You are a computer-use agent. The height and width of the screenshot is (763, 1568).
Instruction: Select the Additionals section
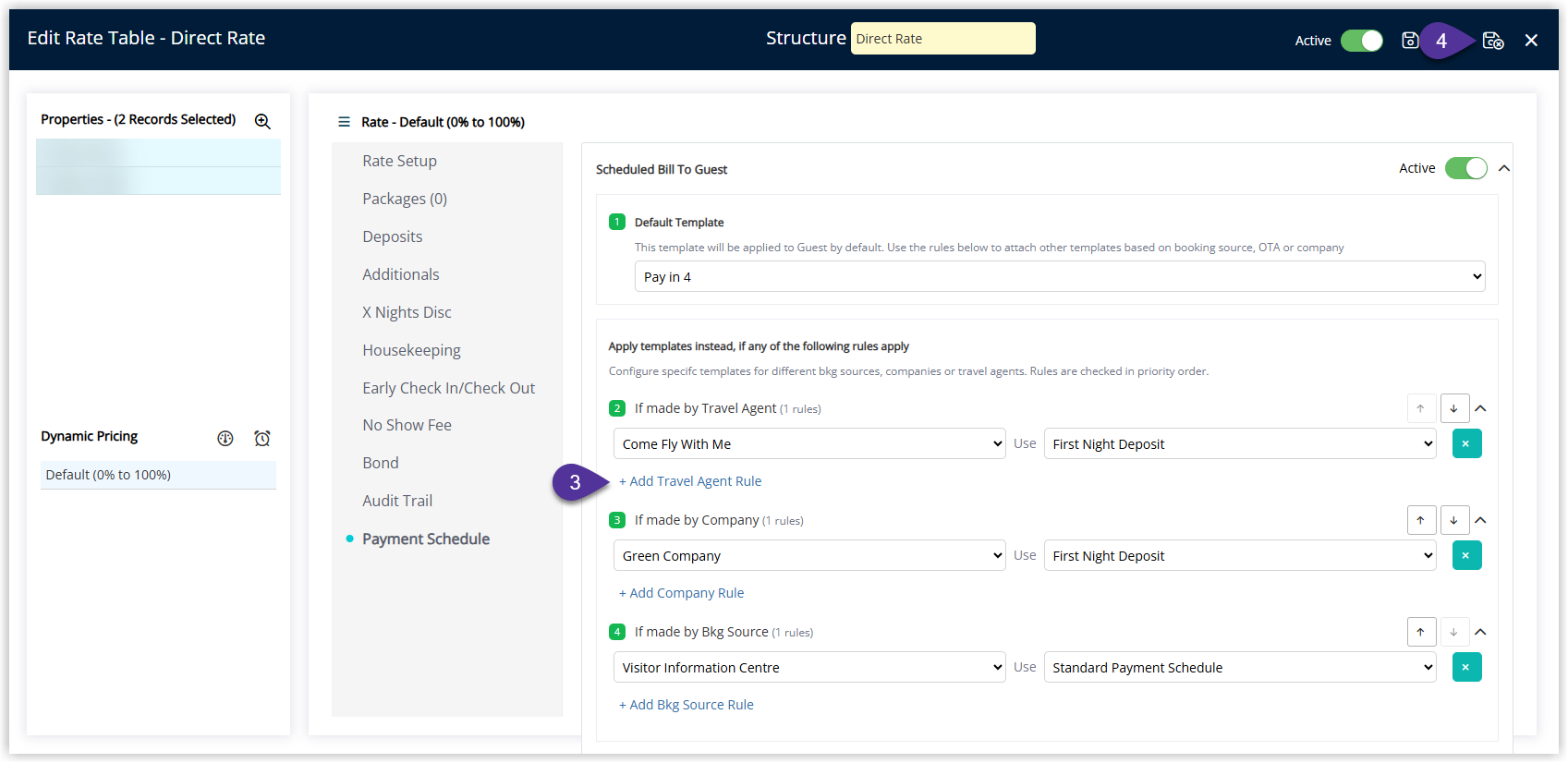coord(401,274)
